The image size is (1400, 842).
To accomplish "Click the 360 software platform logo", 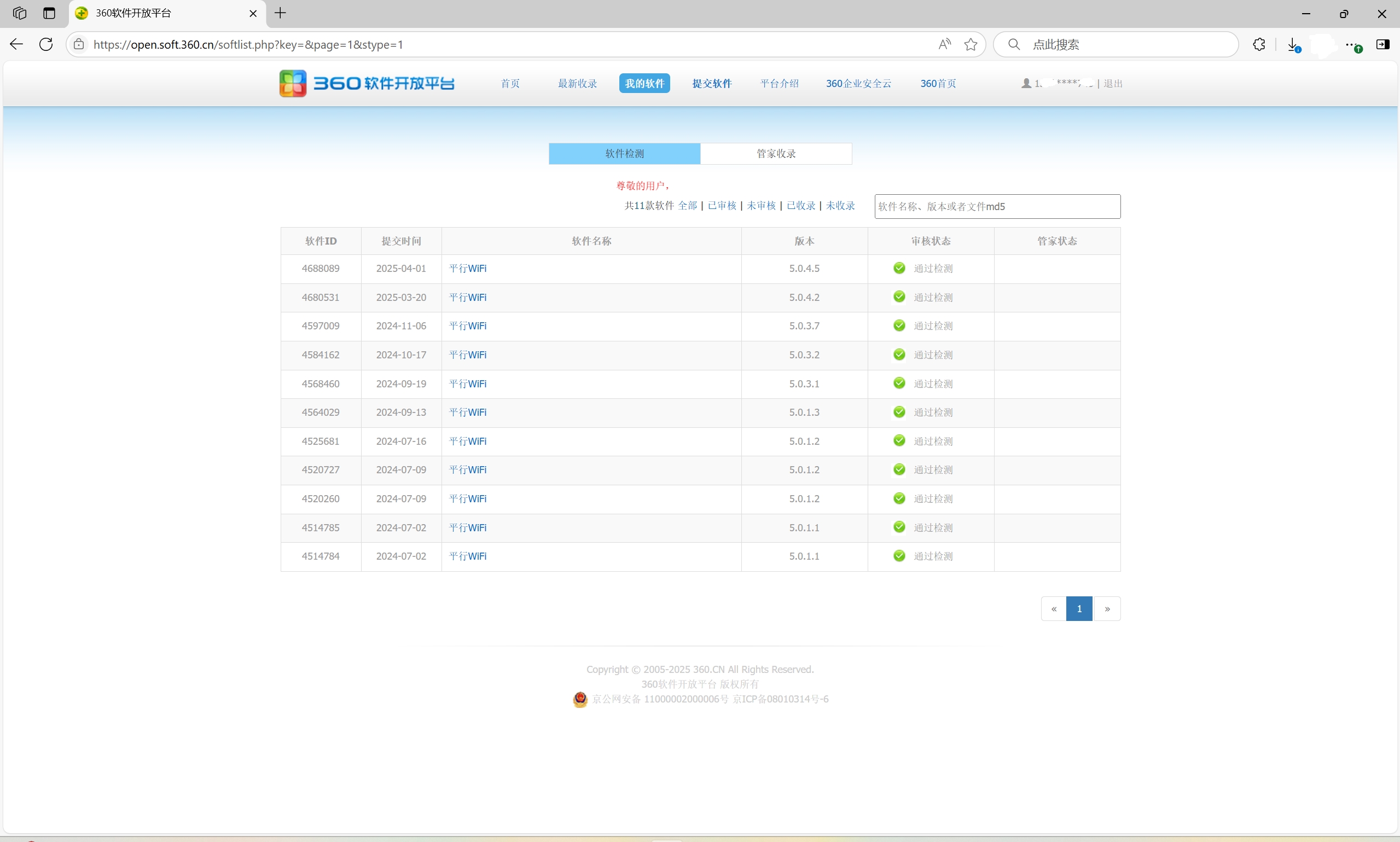I will pyautogui.click(x=367, y=83).
